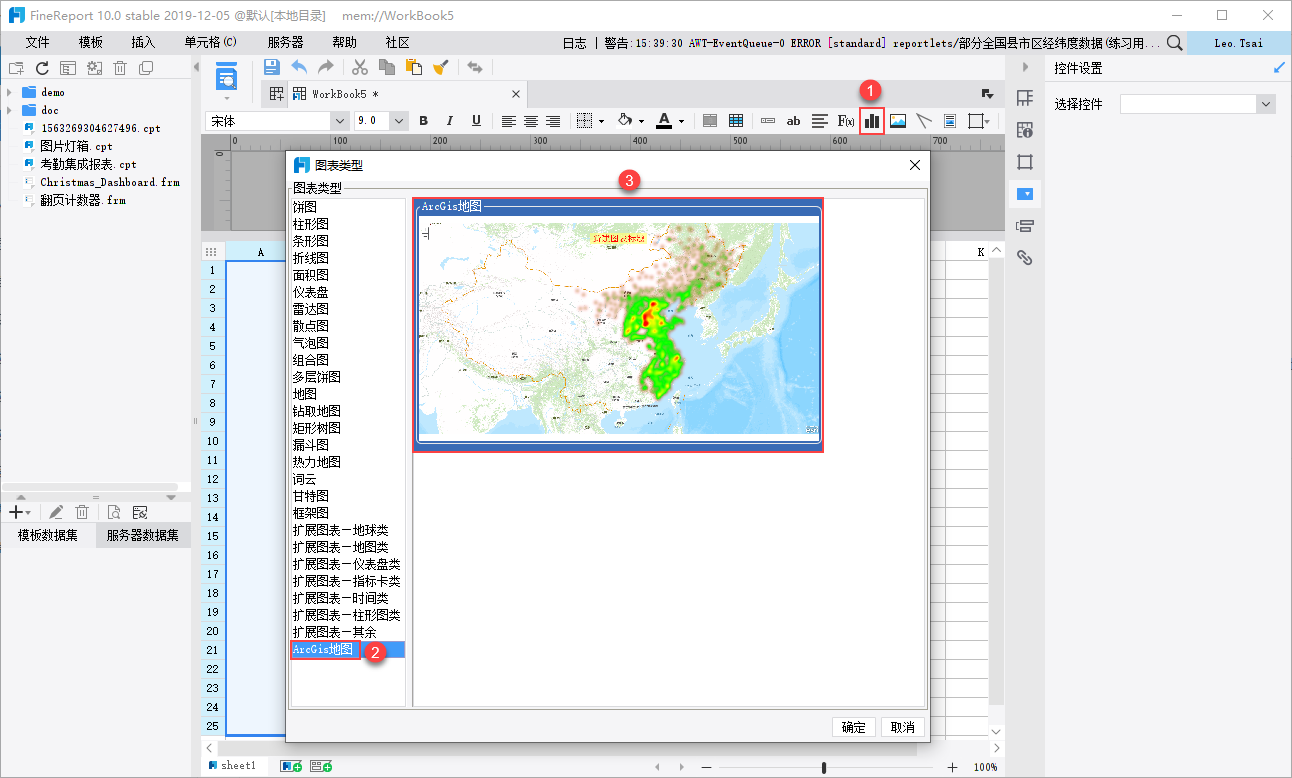Open the insert chart icon
The width and height of the screenshot is (1292, 778).
pyautogui.click(x=872, y=121)
